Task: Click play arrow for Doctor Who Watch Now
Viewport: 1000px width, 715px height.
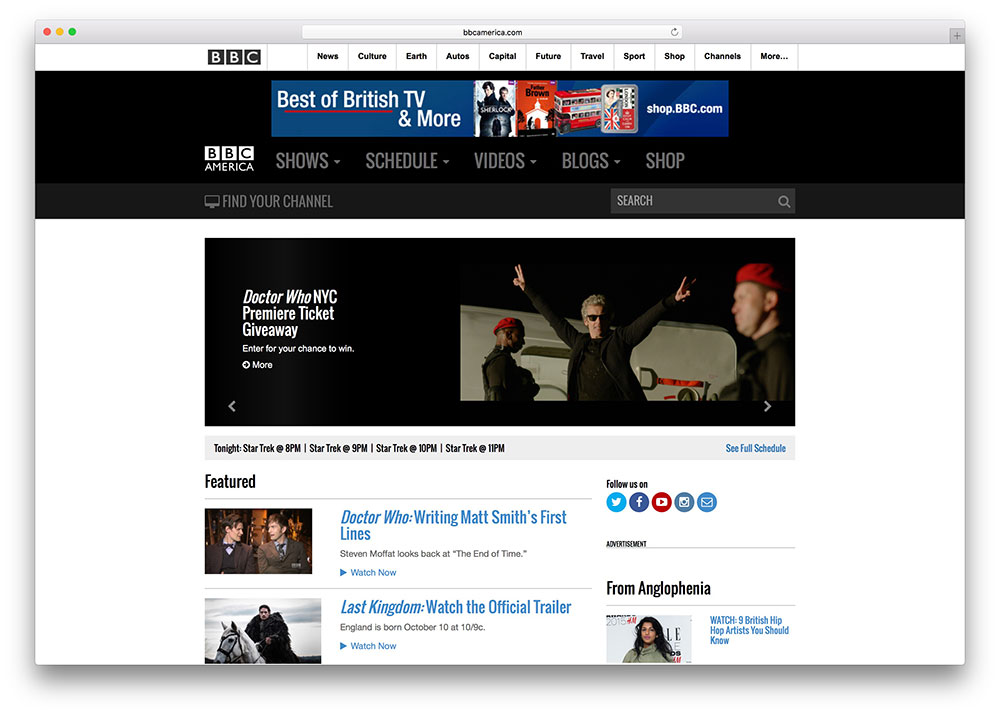Action: point(343,573)
